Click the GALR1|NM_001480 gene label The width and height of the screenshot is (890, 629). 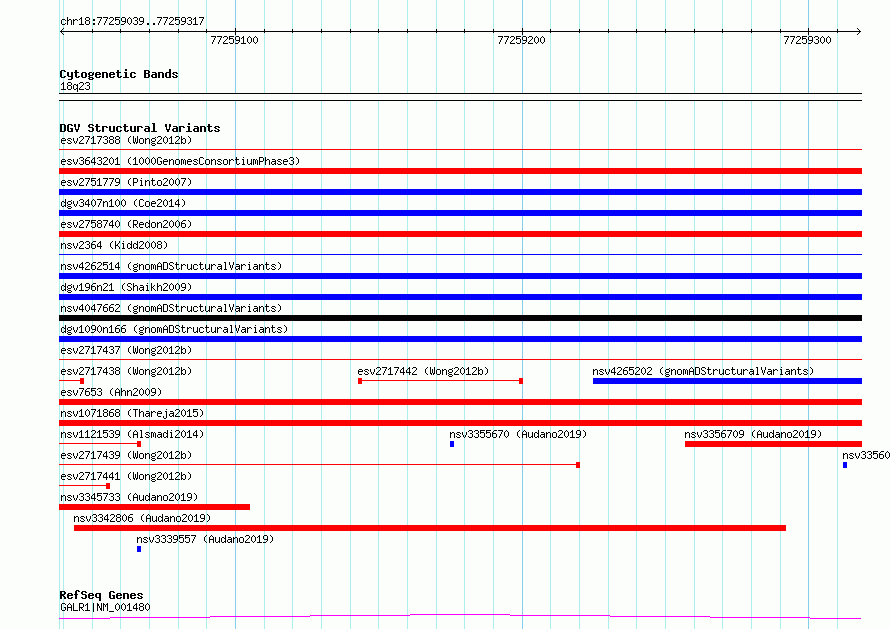coord(105,607)
